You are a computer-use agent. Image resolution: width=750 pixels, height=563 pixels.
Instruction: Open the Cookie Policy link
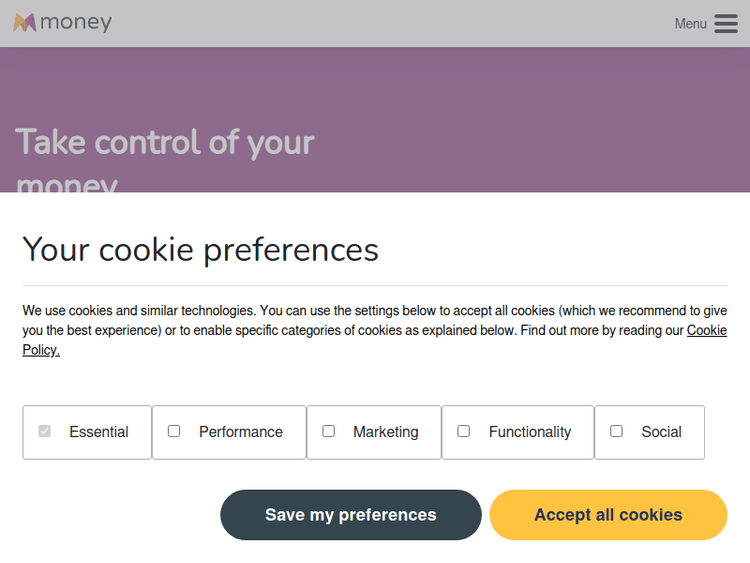[x=706, y=330]
